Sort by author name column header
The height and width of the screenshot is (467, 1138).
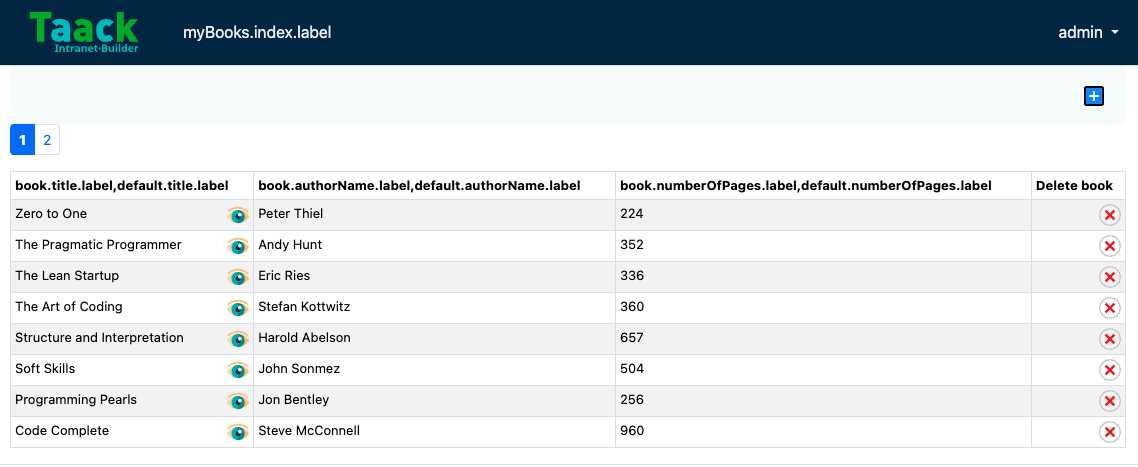click(x=419, y=186)
